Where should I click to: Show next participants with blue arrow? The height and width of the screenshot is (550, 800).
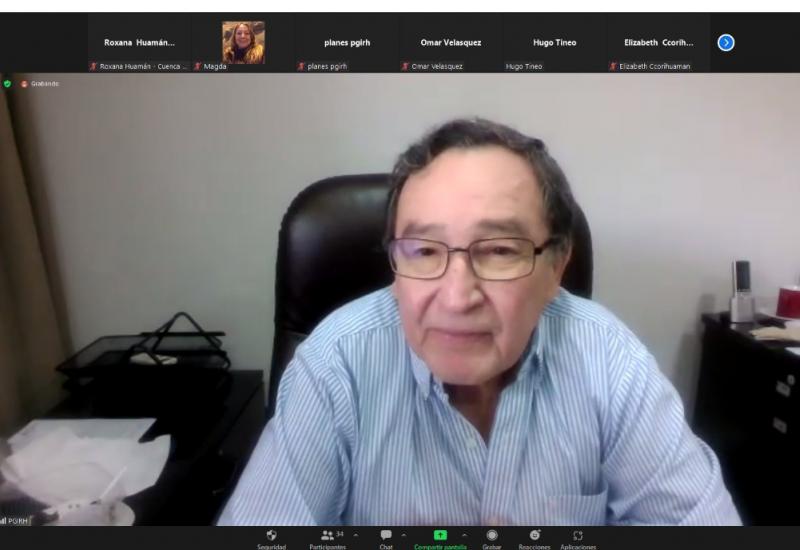point(726,42)
